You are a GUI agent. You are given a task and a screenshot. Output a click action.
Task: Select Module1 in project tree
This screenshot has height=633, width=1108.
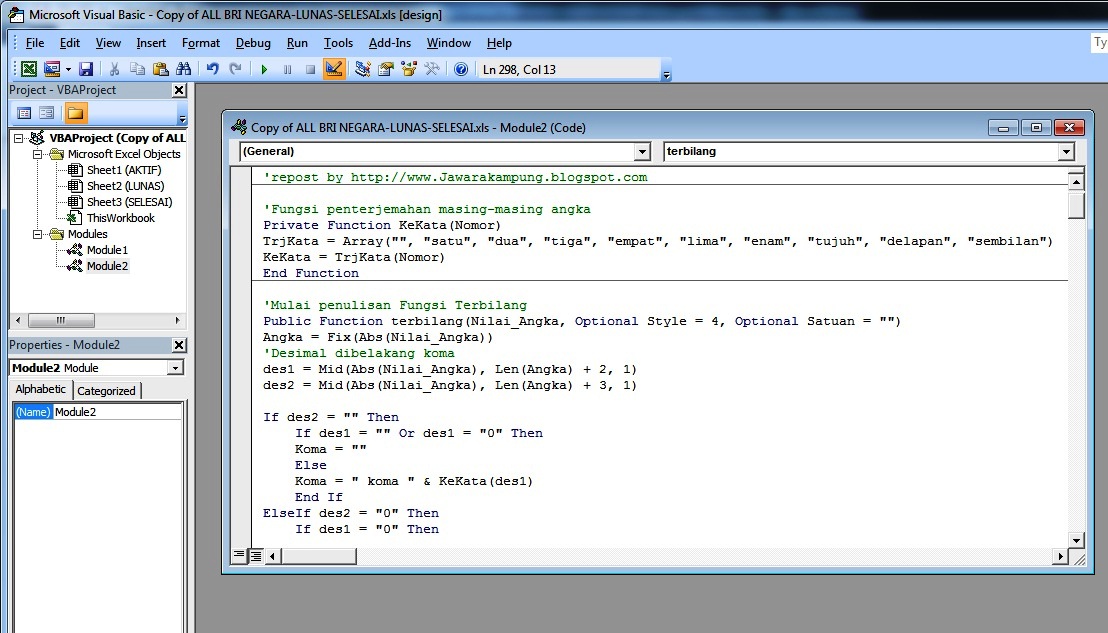coord(107,250)
